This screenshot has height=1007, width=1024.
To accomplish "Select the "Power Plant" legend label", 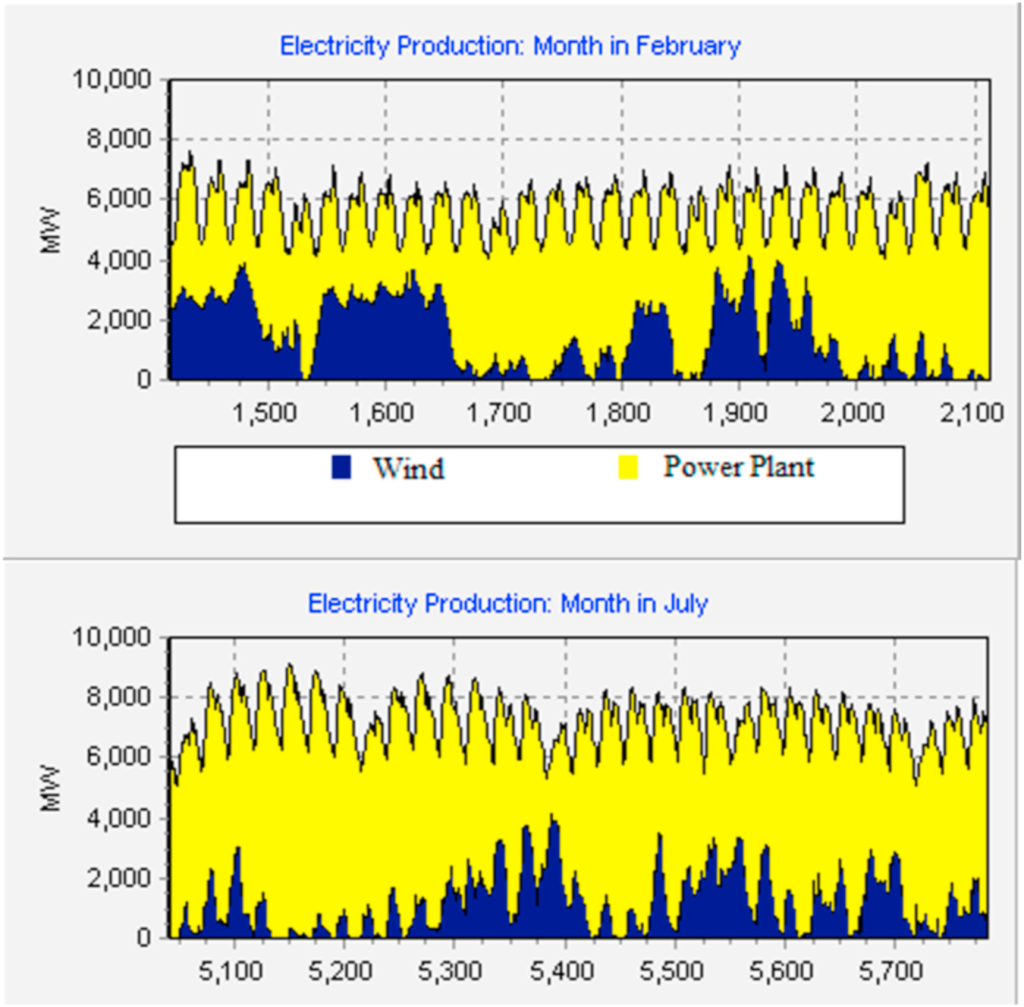I will (x=739, y=467).
